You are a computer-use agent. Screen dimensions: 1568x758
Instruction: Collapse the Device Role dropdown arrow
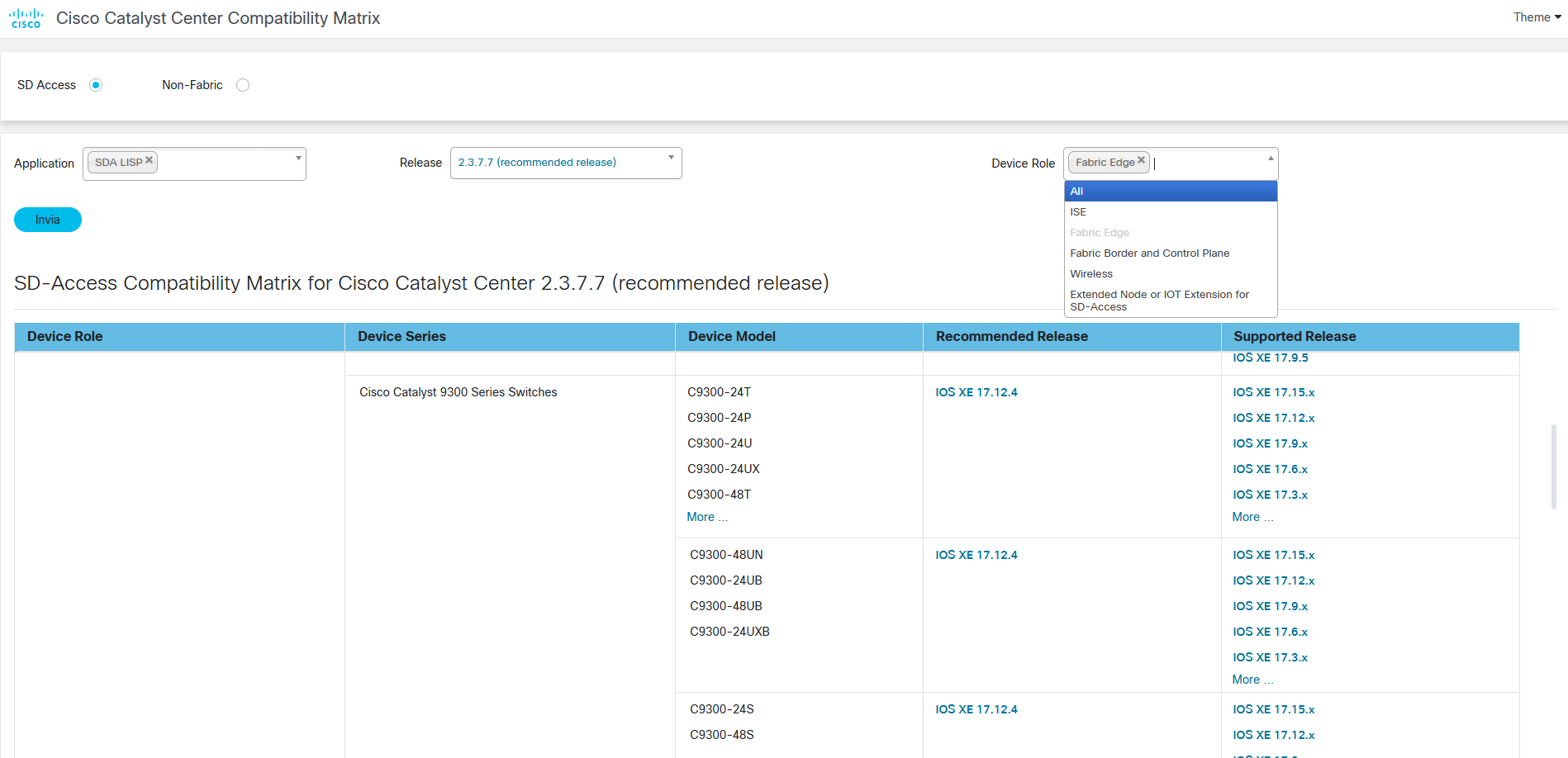pyautogui.click(x=1270, y=158)
